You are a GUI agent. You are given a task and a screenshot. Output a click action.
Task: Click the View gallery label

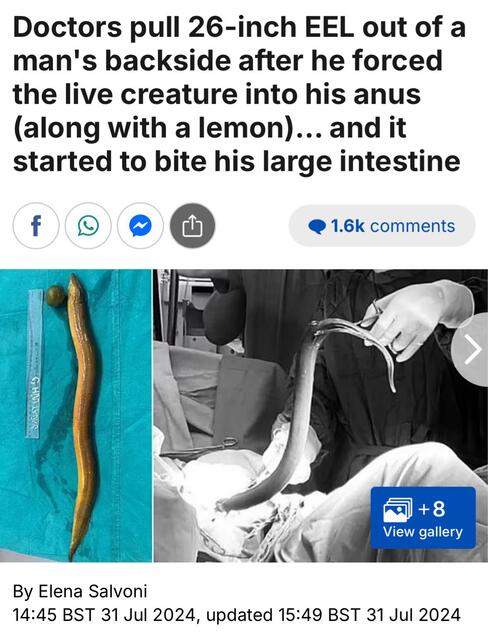pyautogui.click(x=423, y=532)
